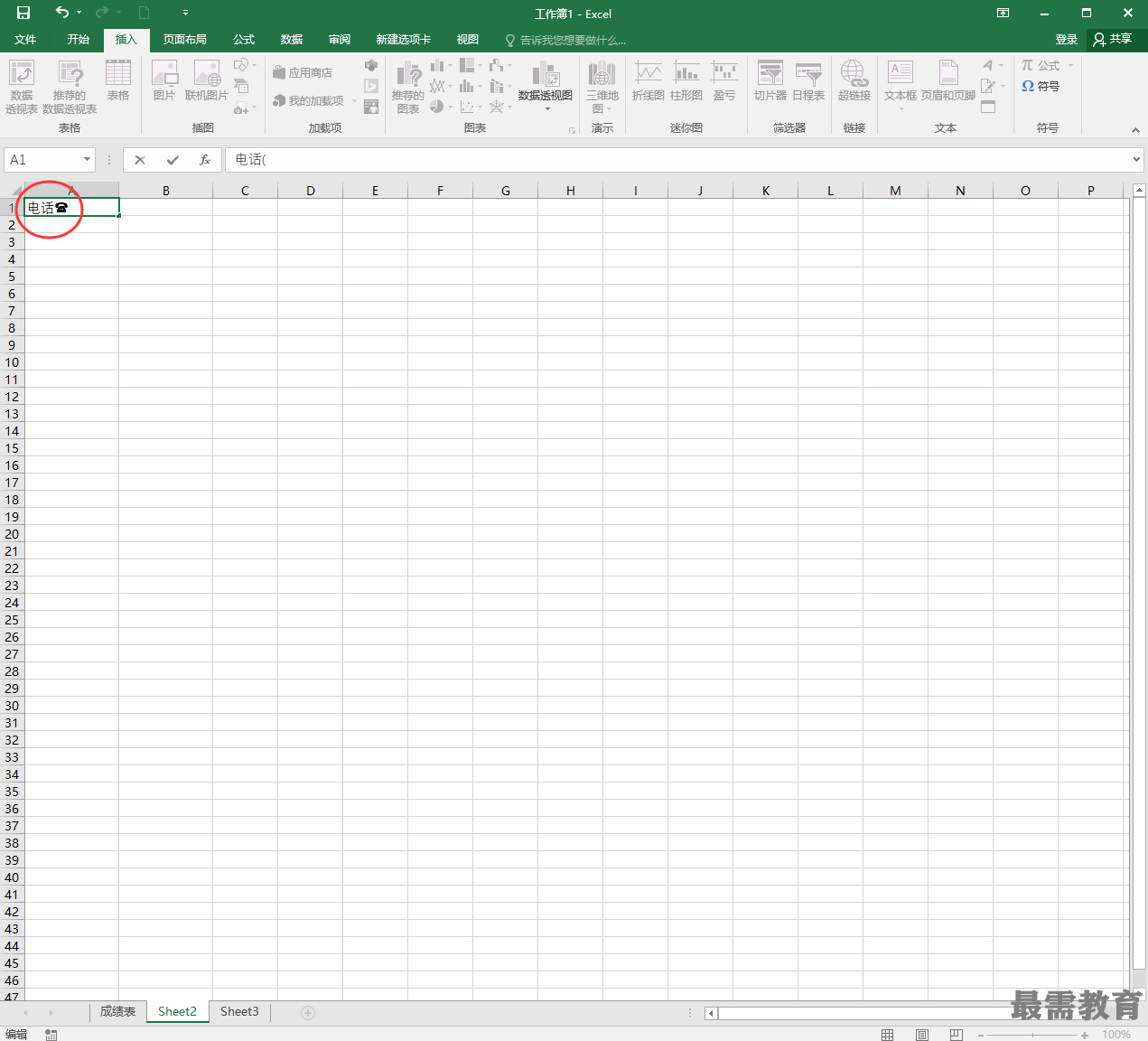Switch to the Home (开始) tab
1148x1041 pixels.
coord(79,40)
